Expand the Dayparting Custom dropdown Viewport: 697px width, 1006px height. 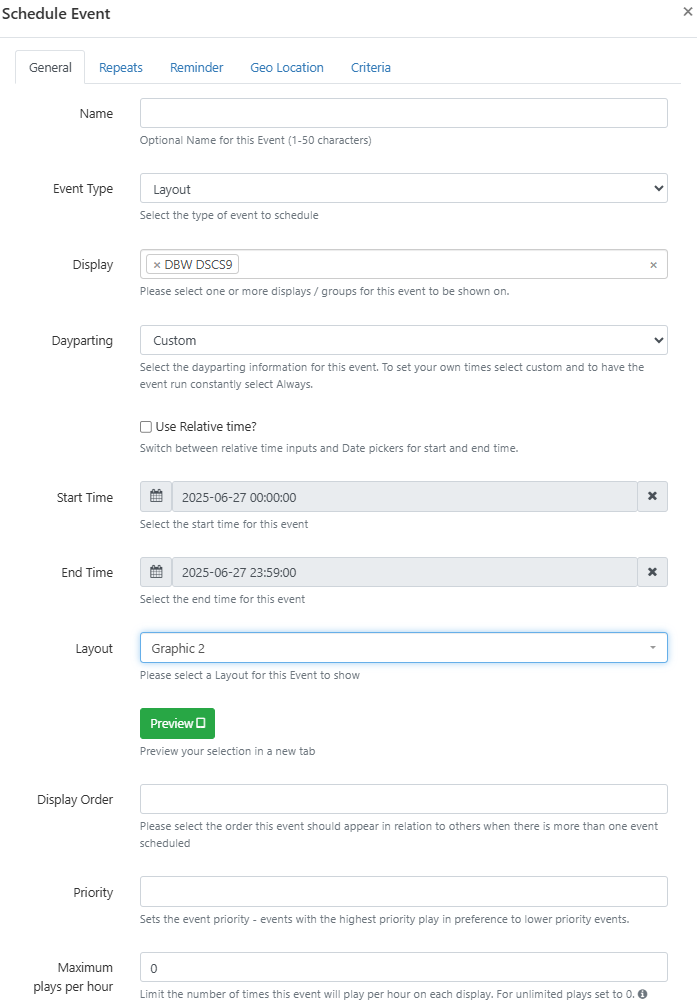pos(404,340)
